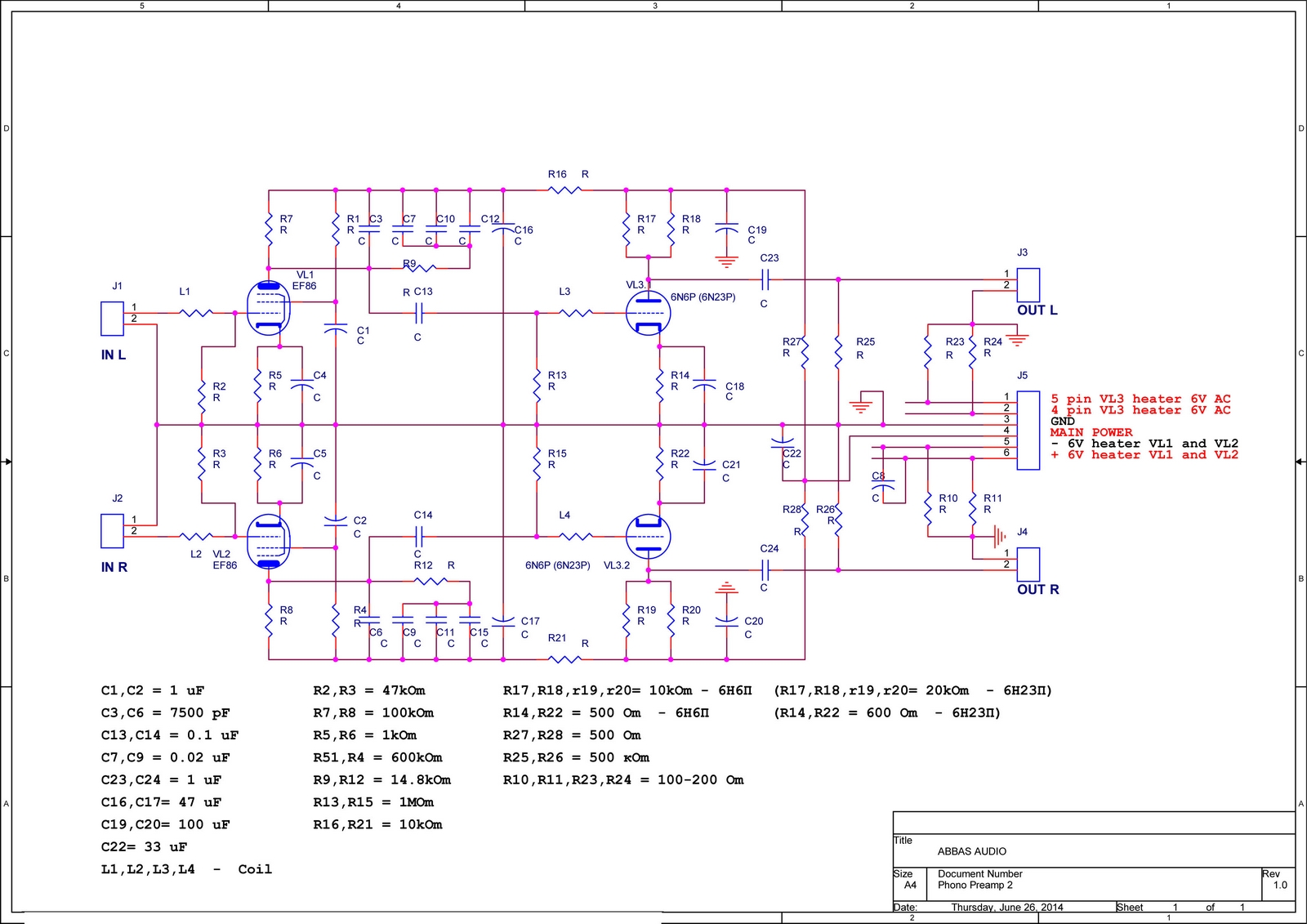Click '+ 6V heater VL1 and VL2' note
Screen dimensions: 1307x924
(x=1144, y=455)
